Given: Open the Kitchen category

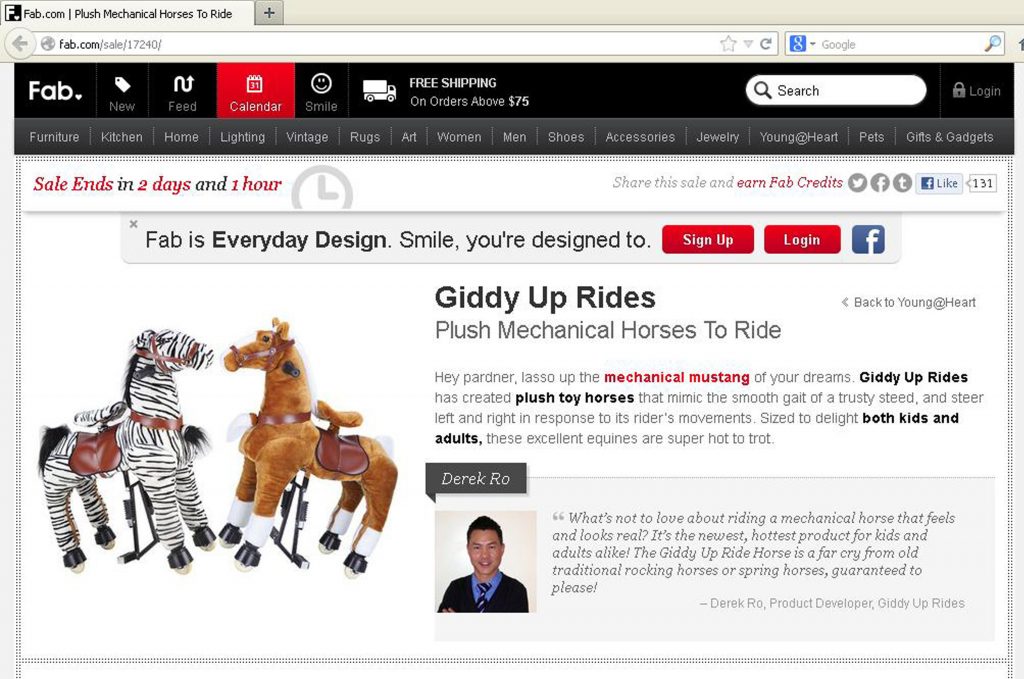Looking at the screenshot, I should pos(121,137).
